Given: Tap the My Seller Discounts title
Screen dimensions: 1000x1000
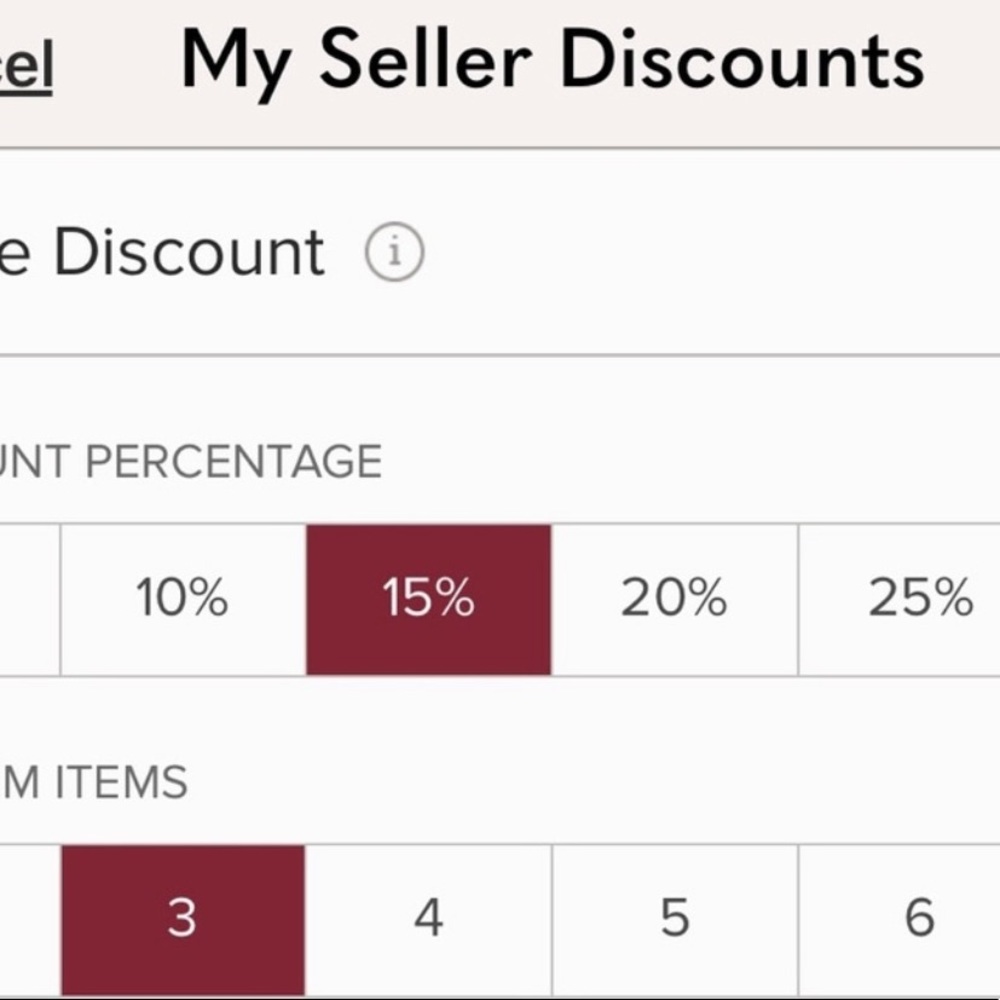Looking at the screenshot, I should pos(552,62).
